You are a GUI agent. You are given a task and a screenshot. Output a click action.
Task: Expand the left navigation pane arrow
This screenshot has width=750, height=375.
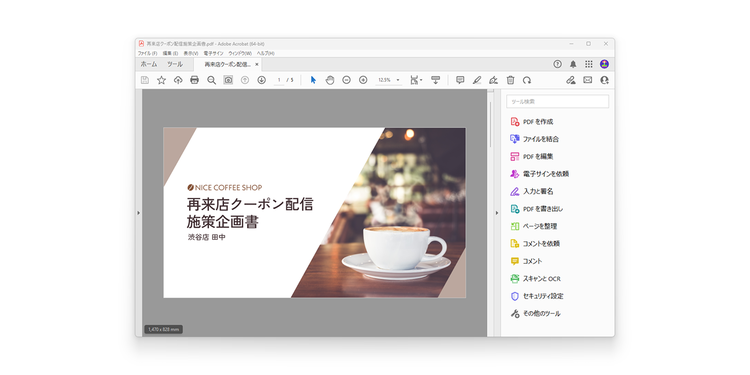pyautogui.click(x=139, y=213)
